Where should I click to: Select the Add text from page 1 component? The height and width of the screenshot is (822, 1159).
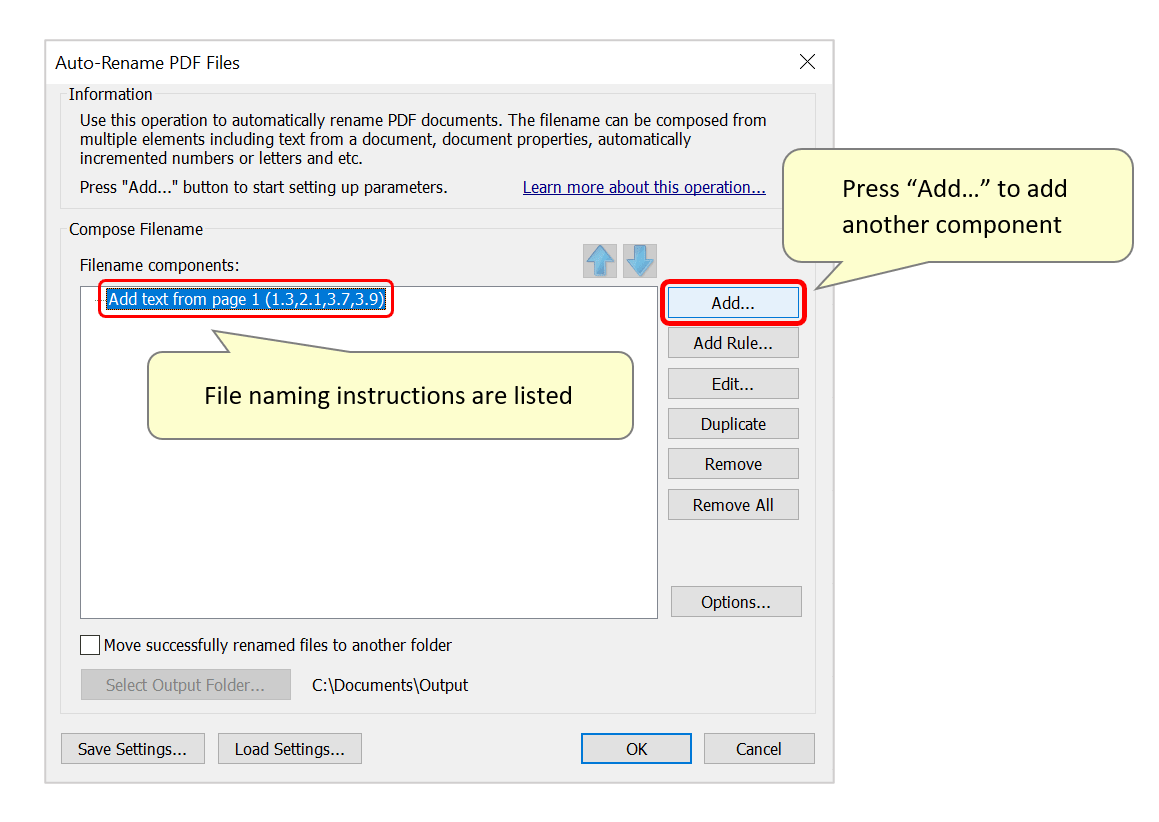click(246, 299)
